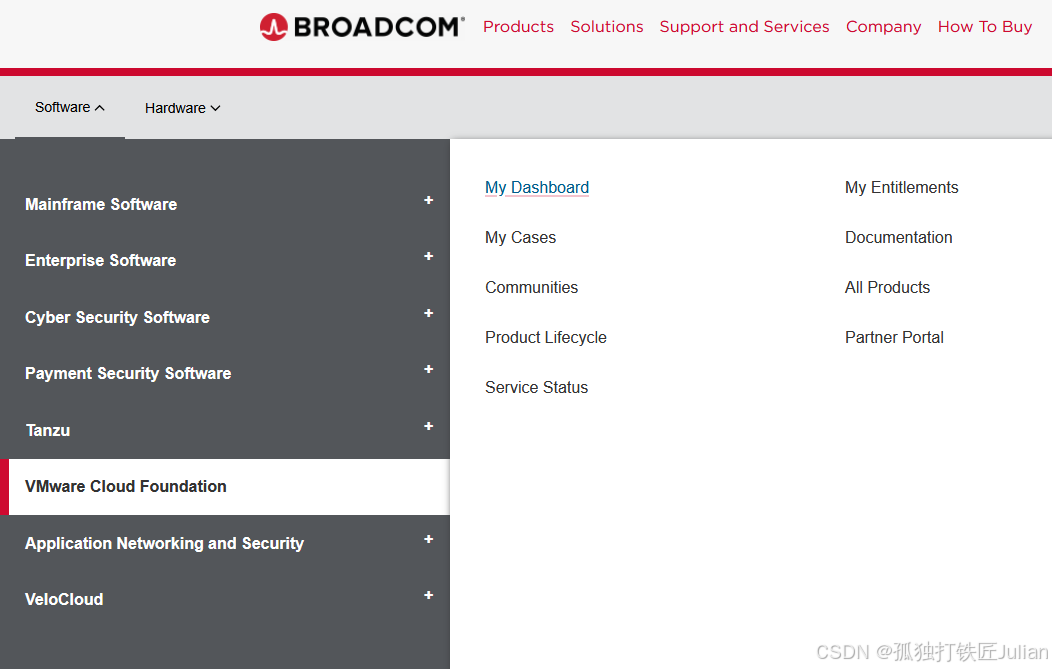Open the Documentation link

pos(898,238)
